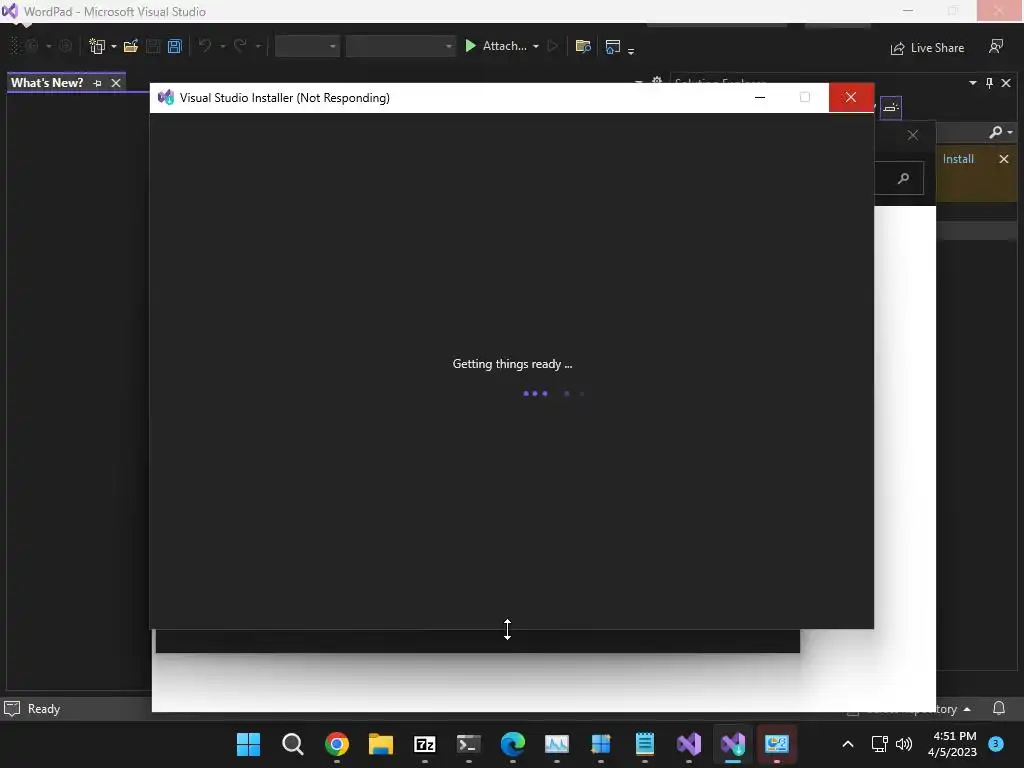
Task: Minimize the Visual Studio Installer window
Action: coord(760,97)
